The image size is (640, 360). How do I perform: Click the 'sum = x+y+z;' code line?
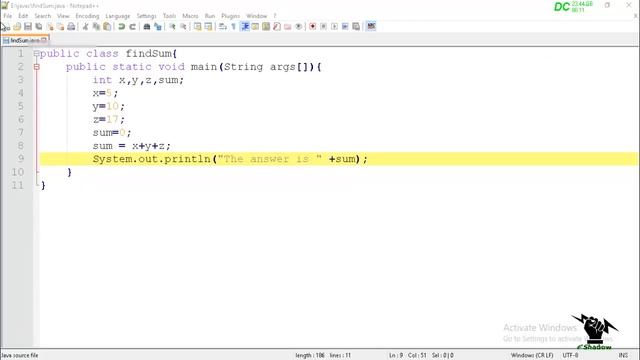pos(131,146)
